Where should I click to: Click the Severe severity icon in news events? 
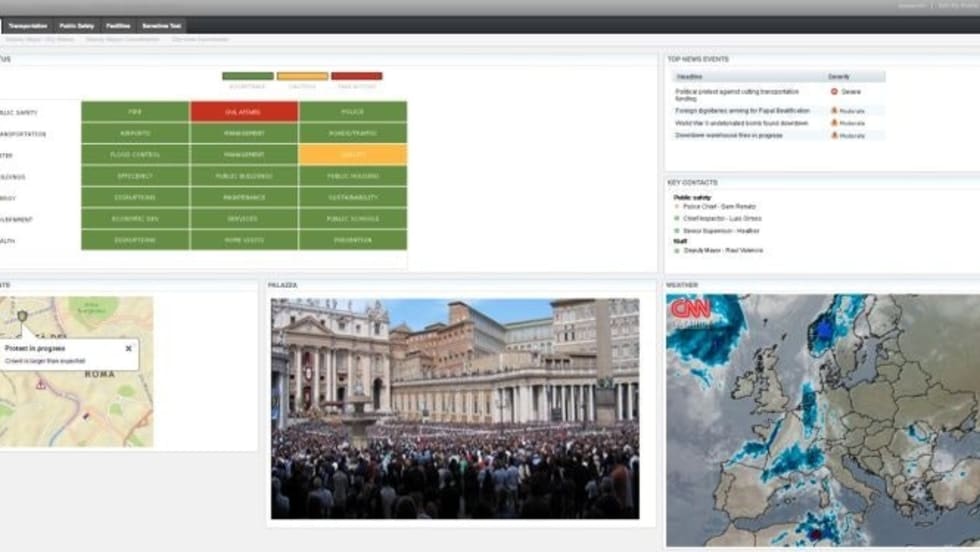[x=834, y=91]
